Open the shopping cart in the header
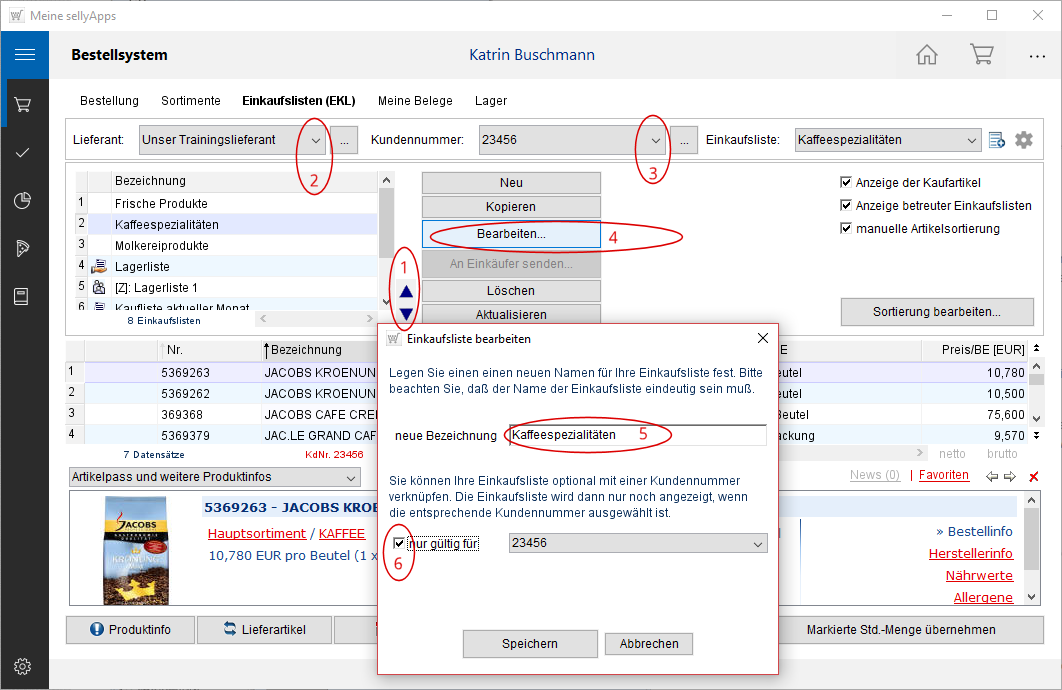Viewport: 1062px width, 690px height. pyautogui.click(x=981, y=55)
